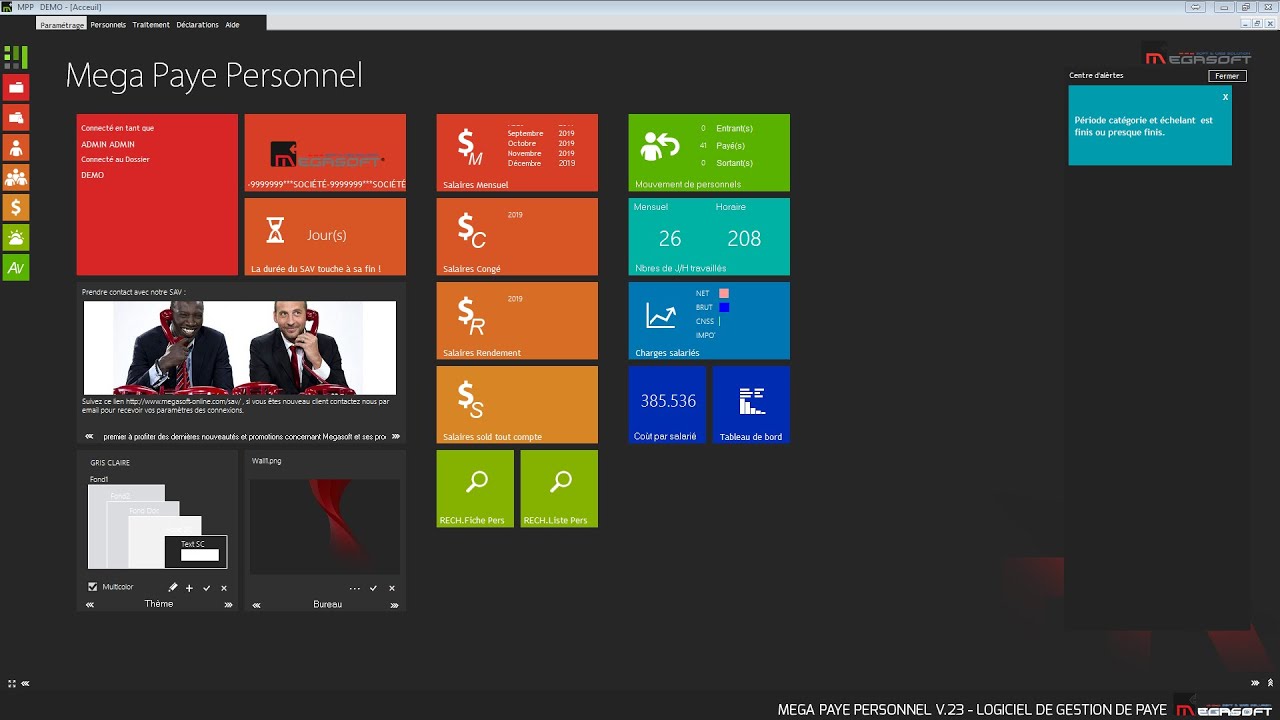Open the Nbres de J/H travaillés tile
1280x720 pixels.
709,236
